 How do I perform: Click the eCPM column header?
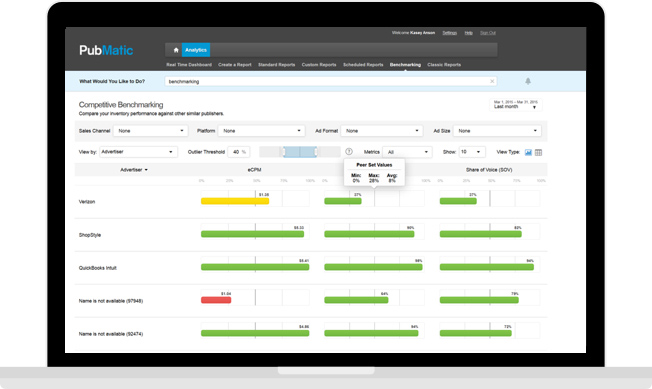(254, 170)
